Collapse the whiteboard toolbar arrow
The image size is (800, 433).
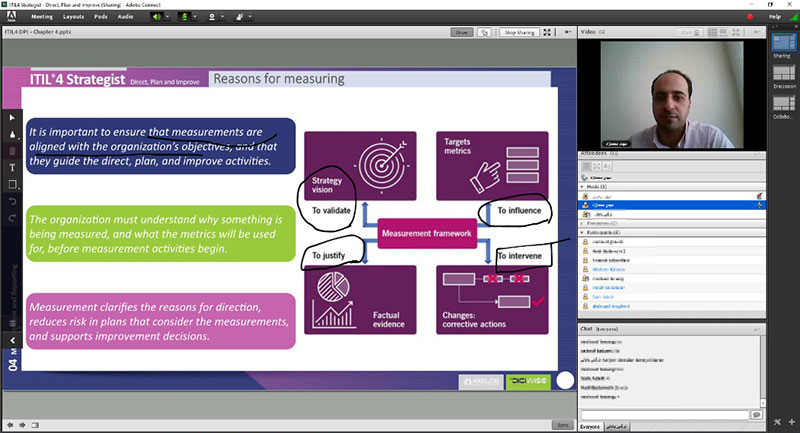[13, 340]
